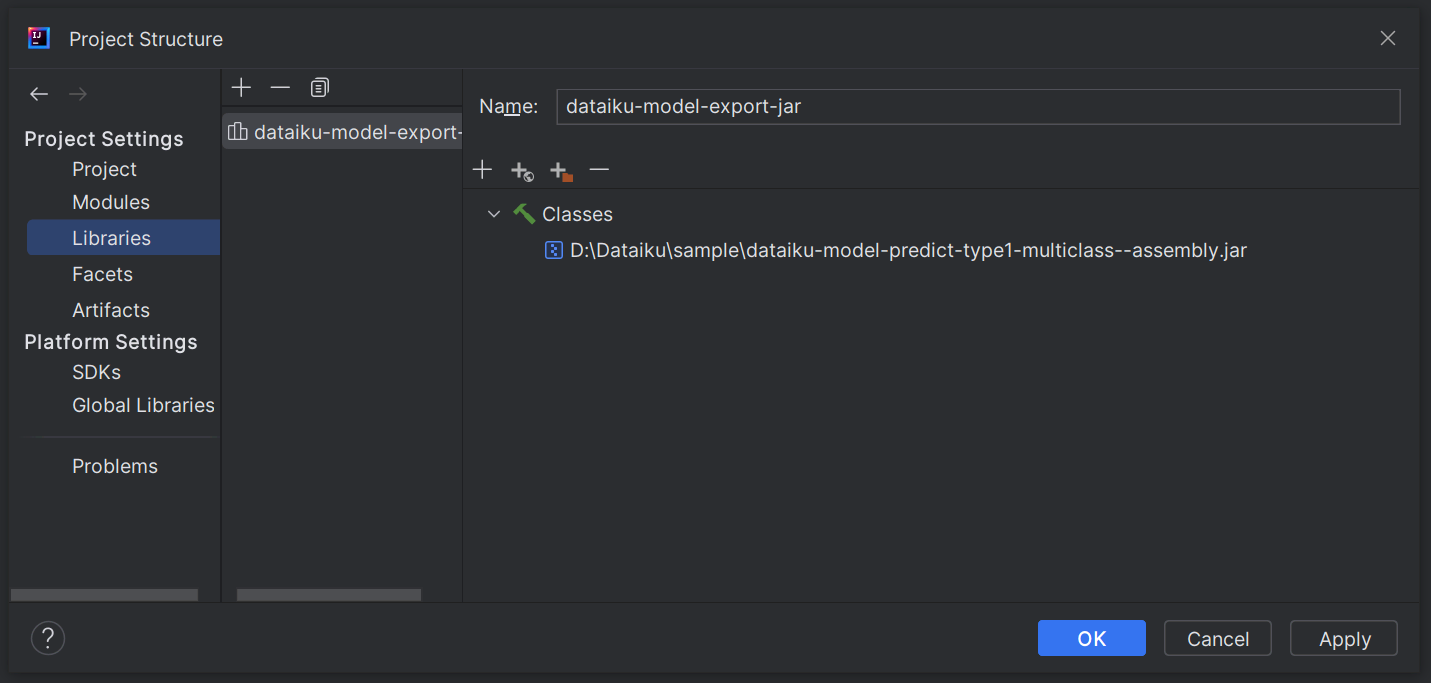Image resolution: width=1431 pixels, height=683 pixels.
Task: Copy the dataiku-model-export-jar library
Action: point(319,87)
